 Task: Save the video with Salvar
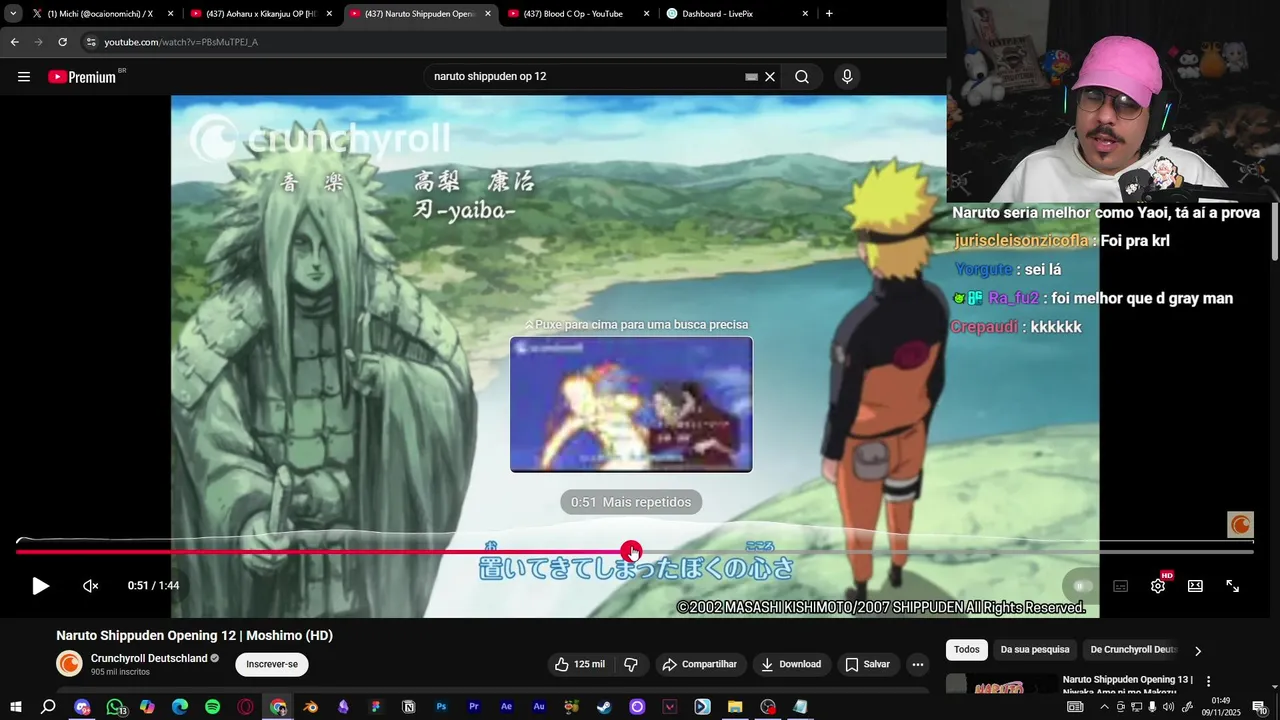pyautogui.click(x=867, y=664)
